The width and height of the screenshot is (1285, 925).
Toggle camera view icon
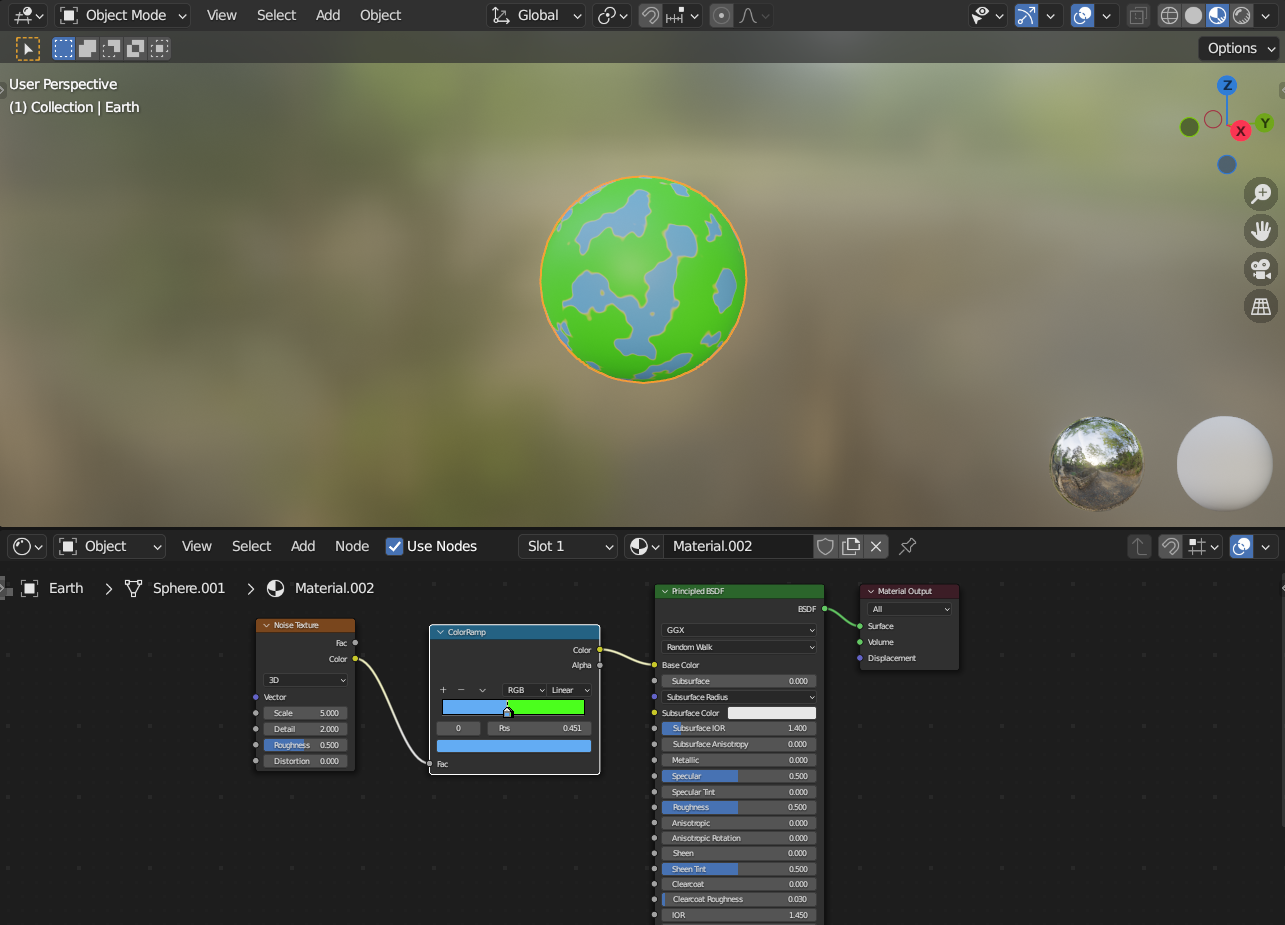click(1261, 269)
